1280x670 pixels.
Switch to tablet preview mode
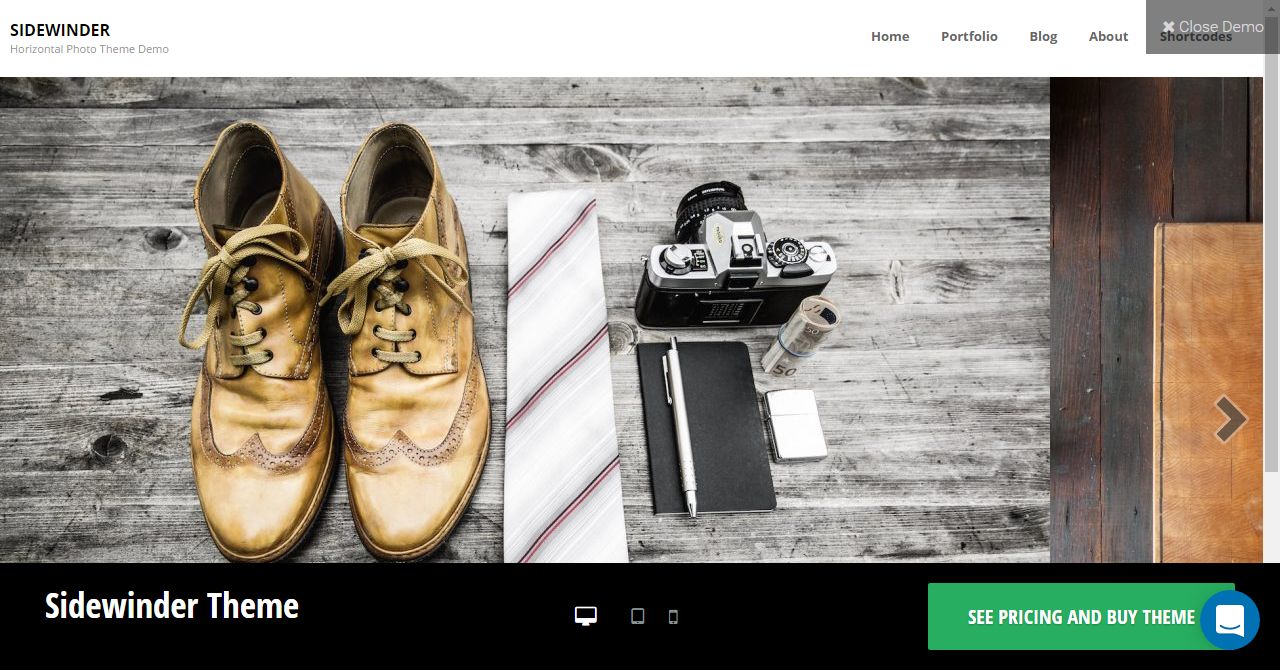[x=638, y=616]
